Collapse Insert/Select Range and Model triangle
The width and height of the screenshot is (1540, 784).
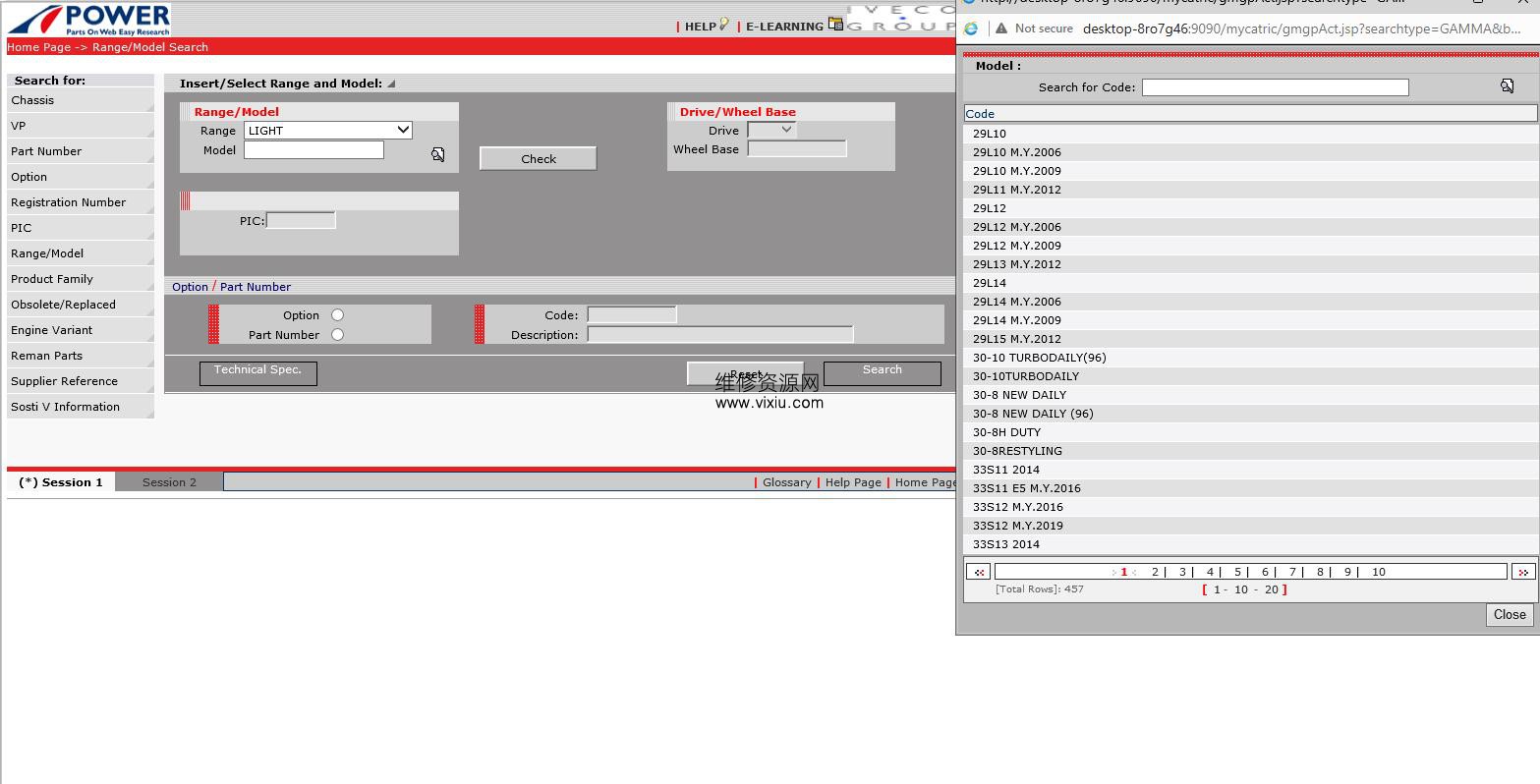click(391, 84)
